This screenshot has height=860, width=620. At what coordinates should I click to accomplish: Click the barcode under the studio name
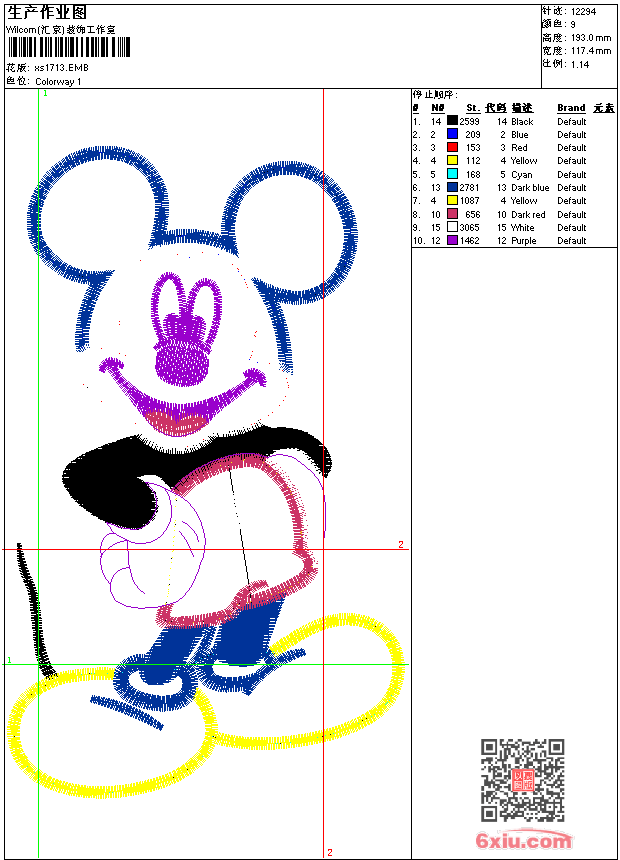[69, 47]
